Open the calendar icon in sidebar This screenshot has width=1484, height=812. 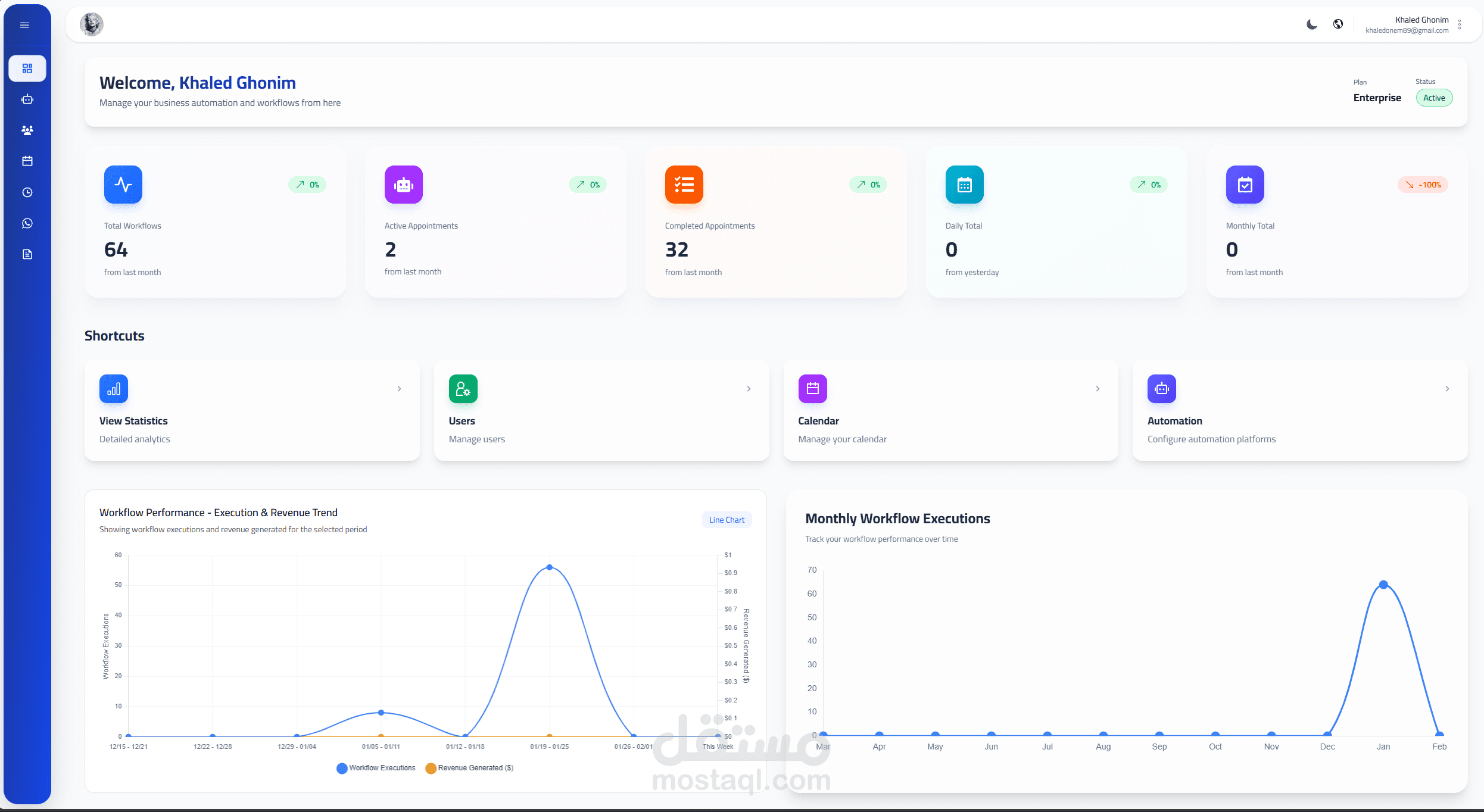pyautogui.click(x=27, y=161)
